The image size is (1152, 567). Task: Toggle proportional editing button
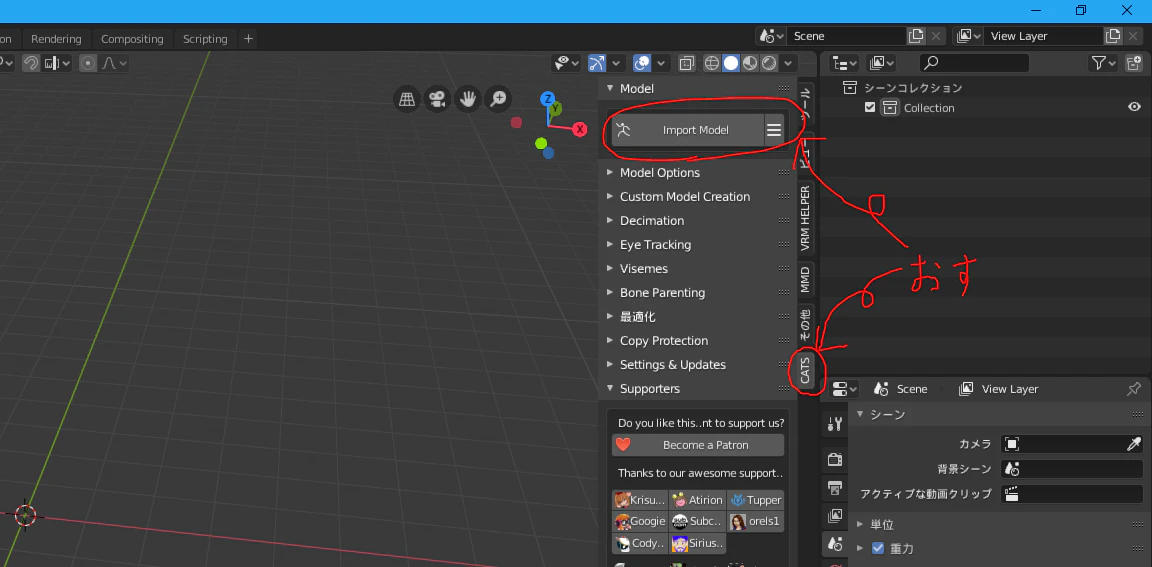pos(88,63)
